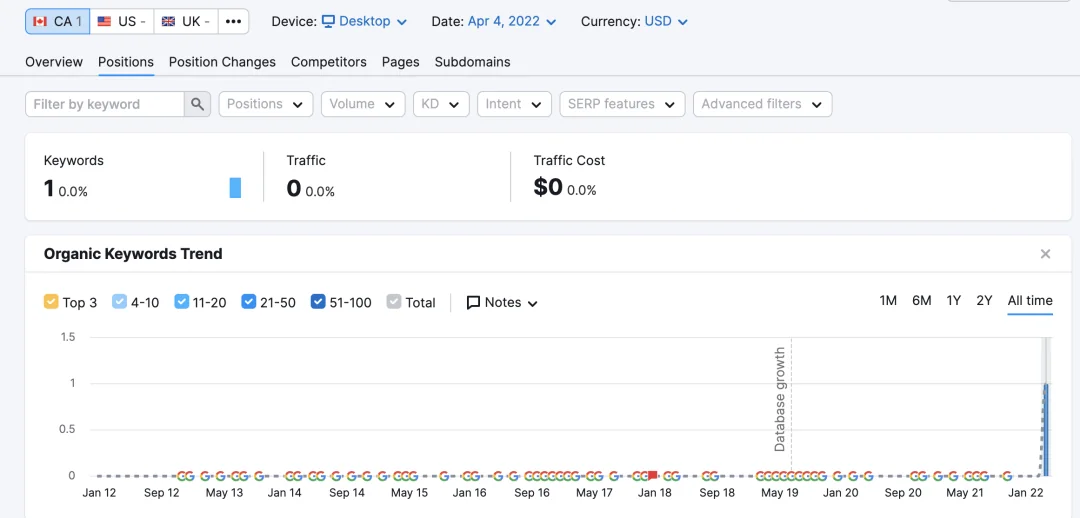Click the keyword search magnifier icon
The height and width of the screenshot is (518, 1080).
197,104
